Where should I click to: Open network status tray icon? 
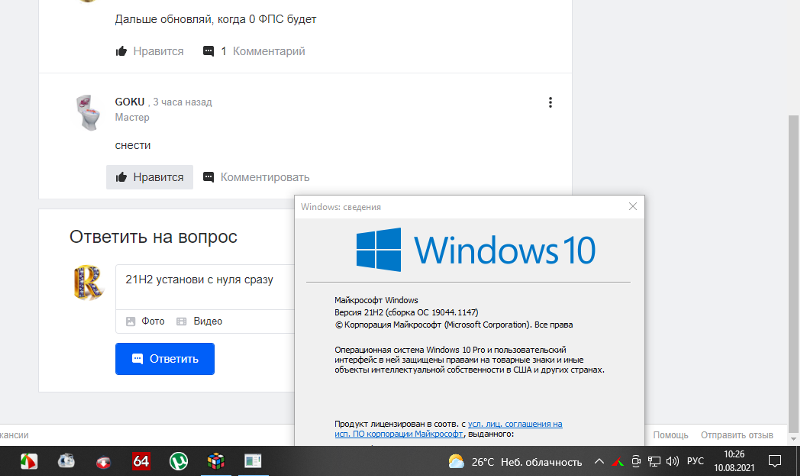[654, 462]
